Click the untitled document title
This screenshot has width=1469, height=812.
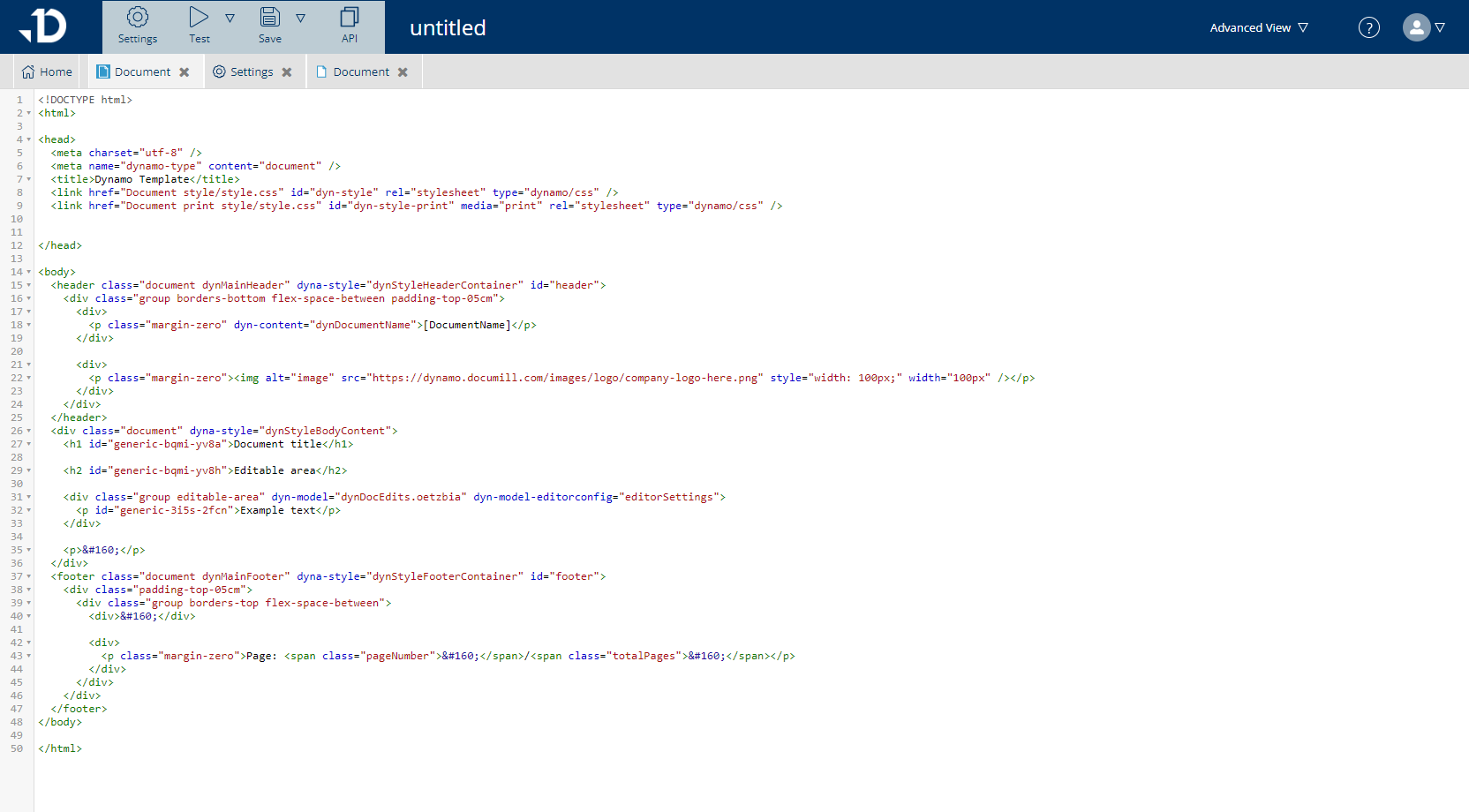448,27
